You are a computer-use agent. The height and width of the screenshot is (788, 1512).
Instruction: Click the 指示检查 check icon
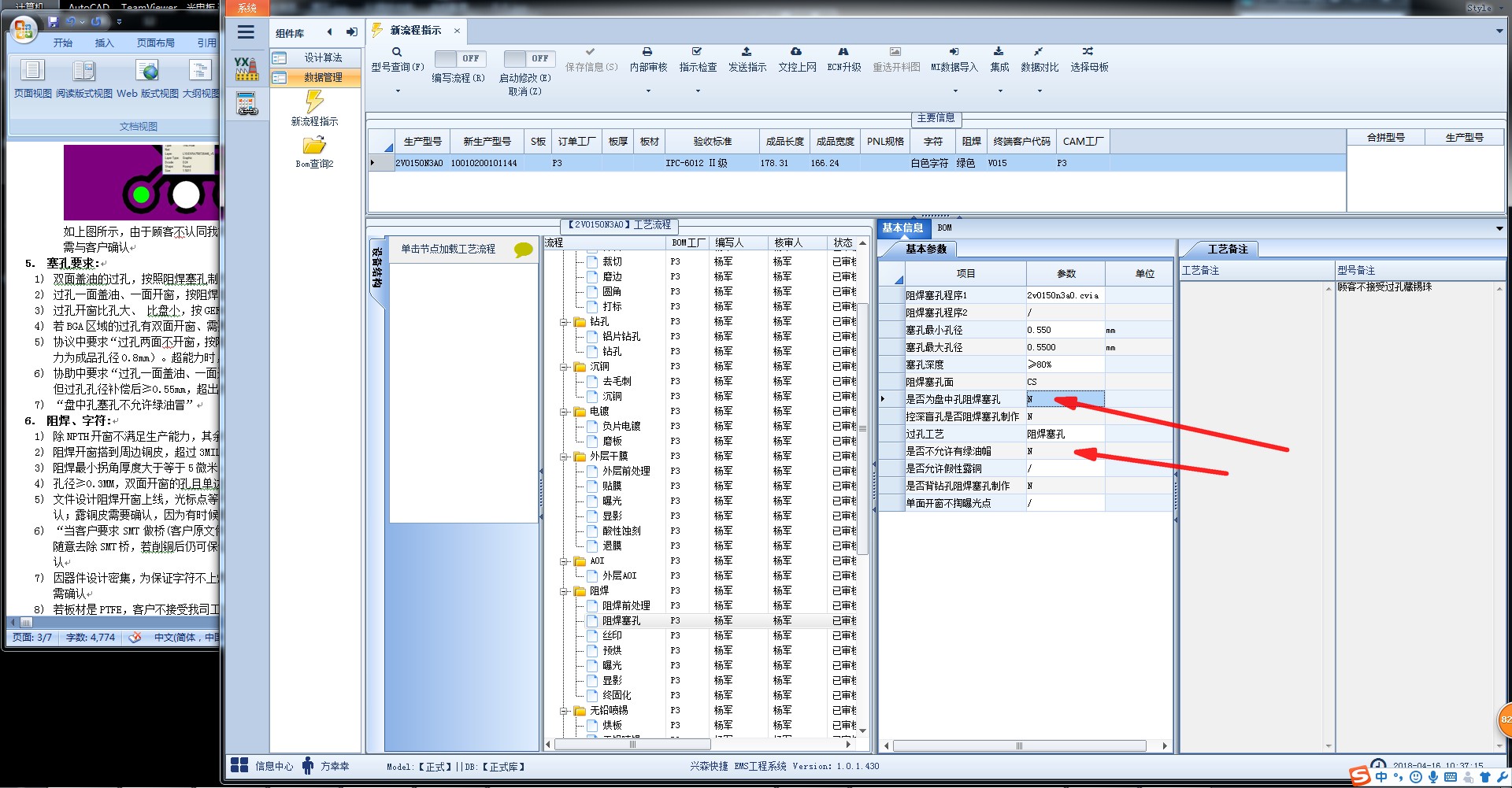(697, 51)
